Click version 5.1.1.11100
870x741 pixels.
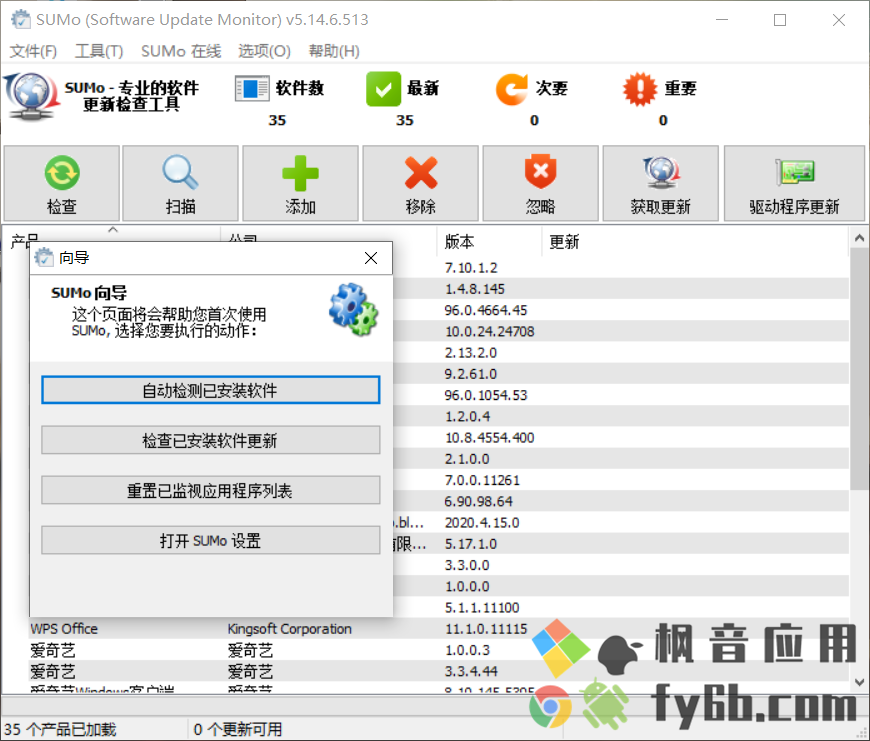tap(482, 607)
